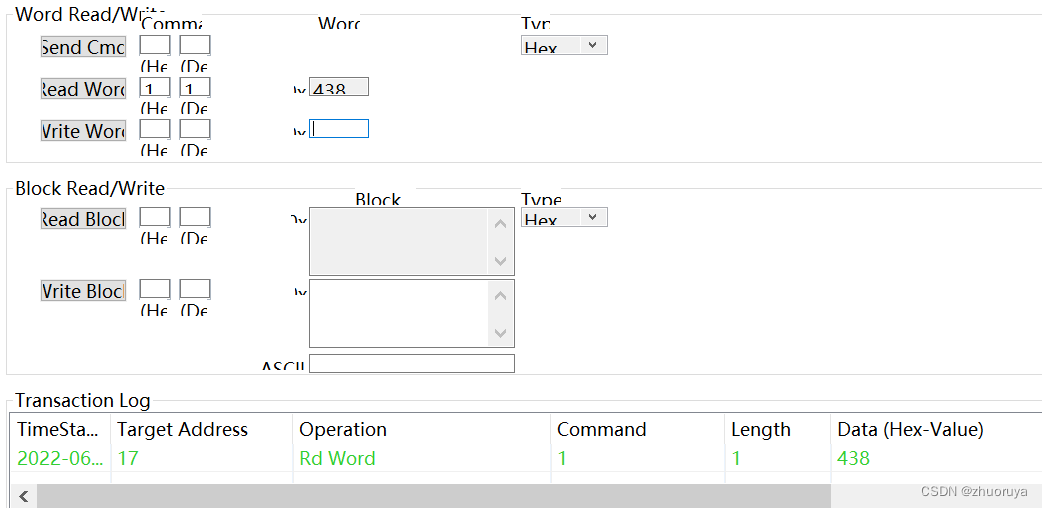Select the Rd Word operation cell
1042x508 pixels.
tap(421, 458)
